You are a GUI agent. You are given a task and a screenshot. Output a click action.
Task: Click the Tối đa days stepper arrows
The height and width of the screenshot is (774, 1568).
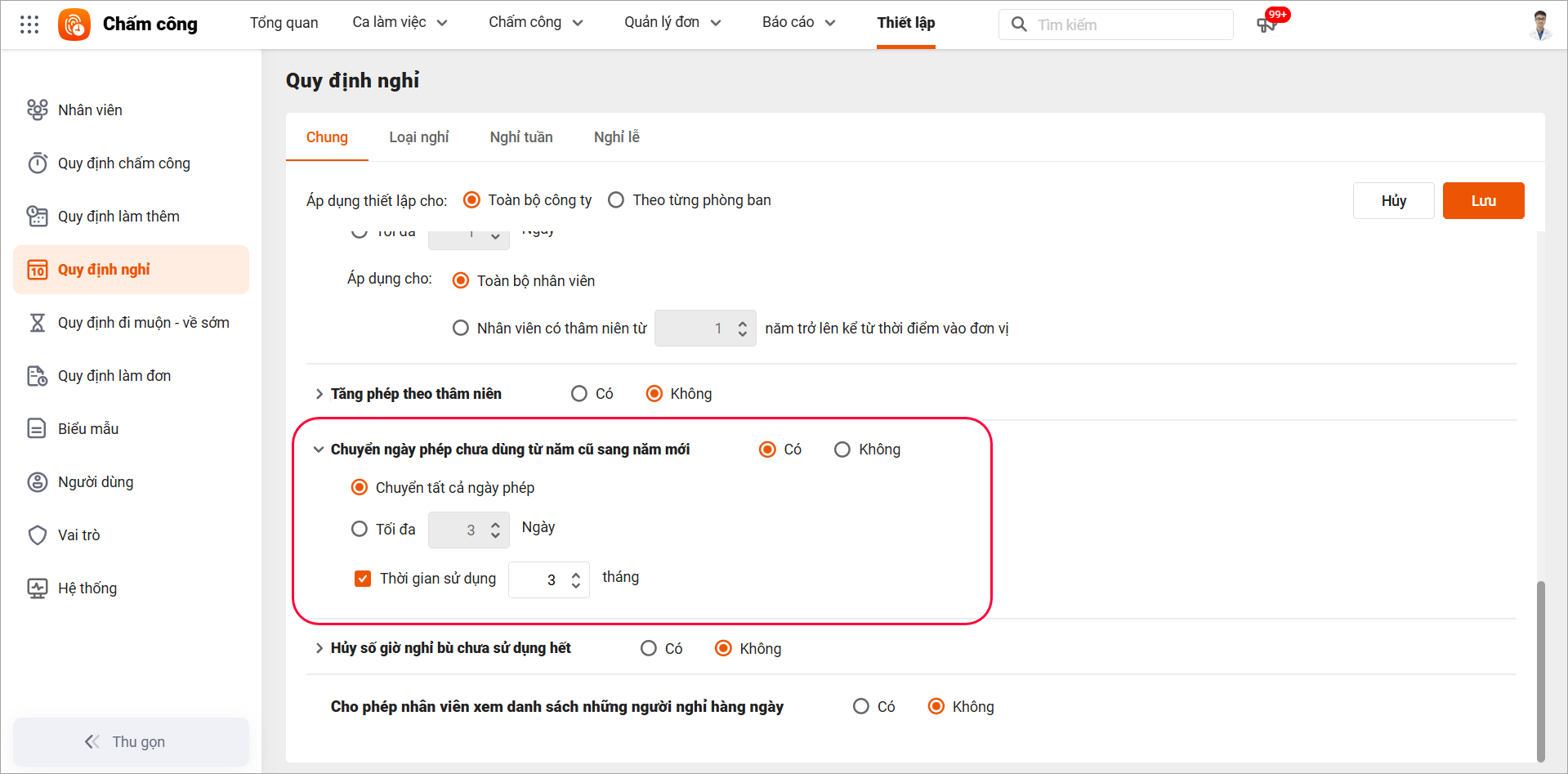[495, 530]
